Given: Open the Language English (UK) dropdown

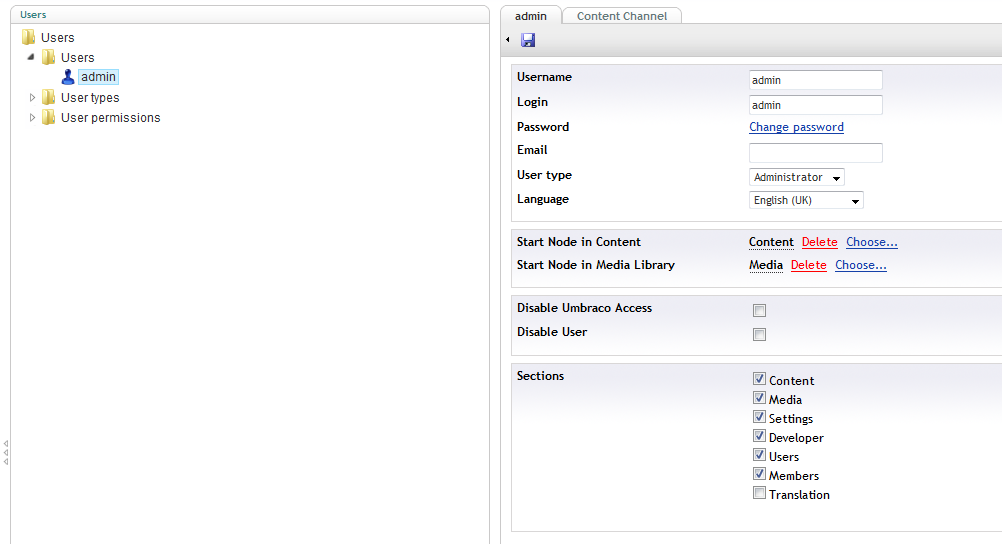Looking at the screenshot, I should (806, 200).
